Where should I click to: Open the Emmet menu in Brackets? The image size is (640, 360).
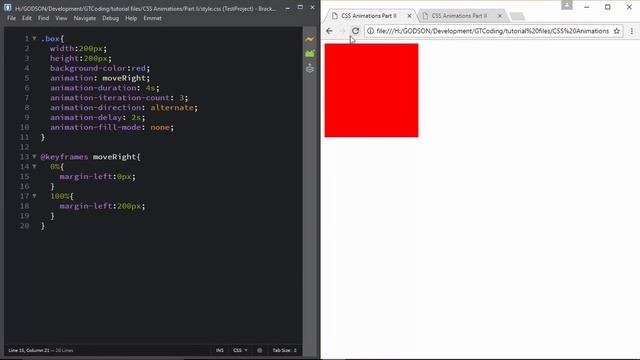tap(152, 18)
